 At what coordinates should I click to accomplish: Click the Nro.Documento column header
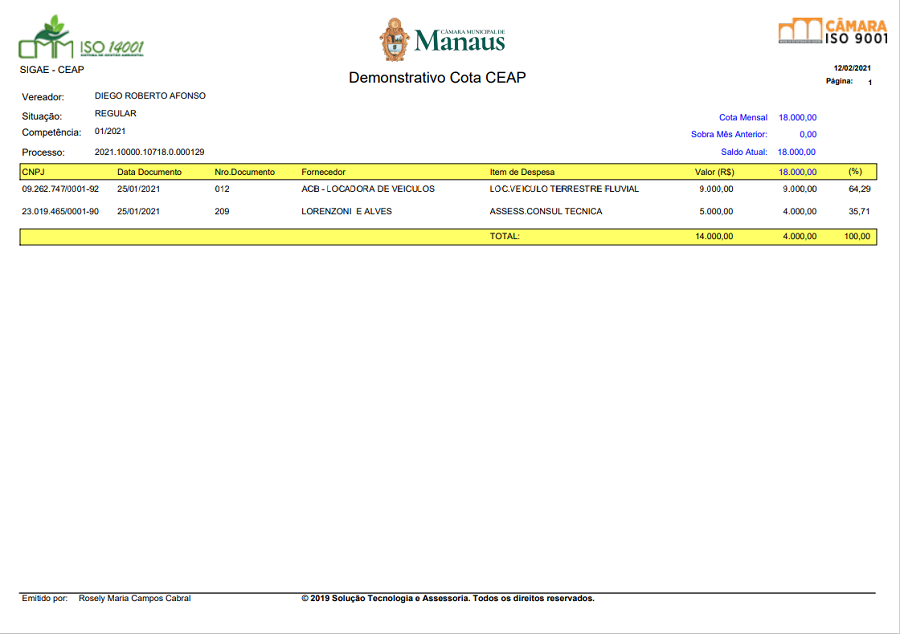pos(244,172)
